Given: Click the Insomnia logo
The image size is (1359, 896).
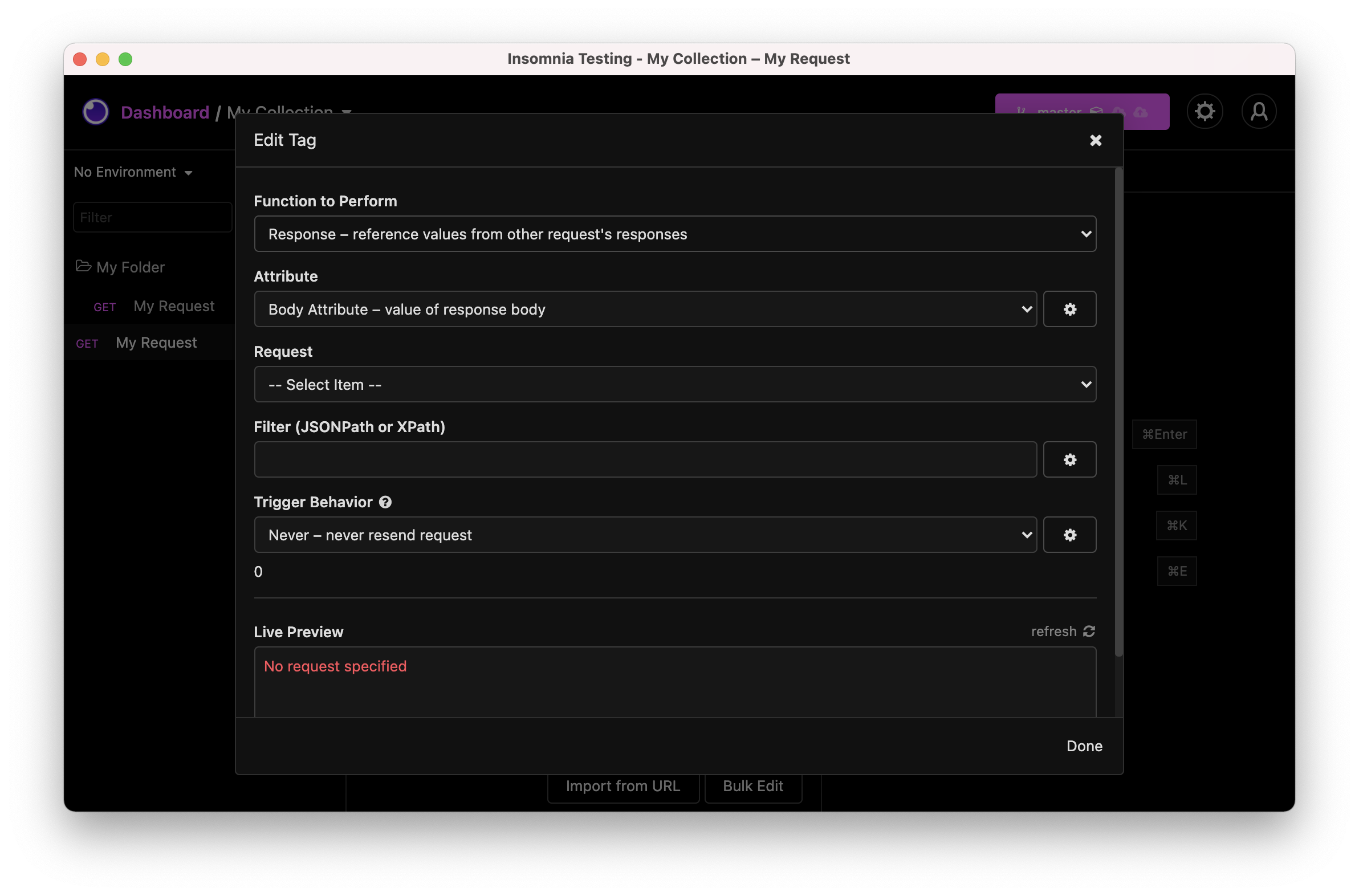Looking at the screenshot, I should coord(95,111).
